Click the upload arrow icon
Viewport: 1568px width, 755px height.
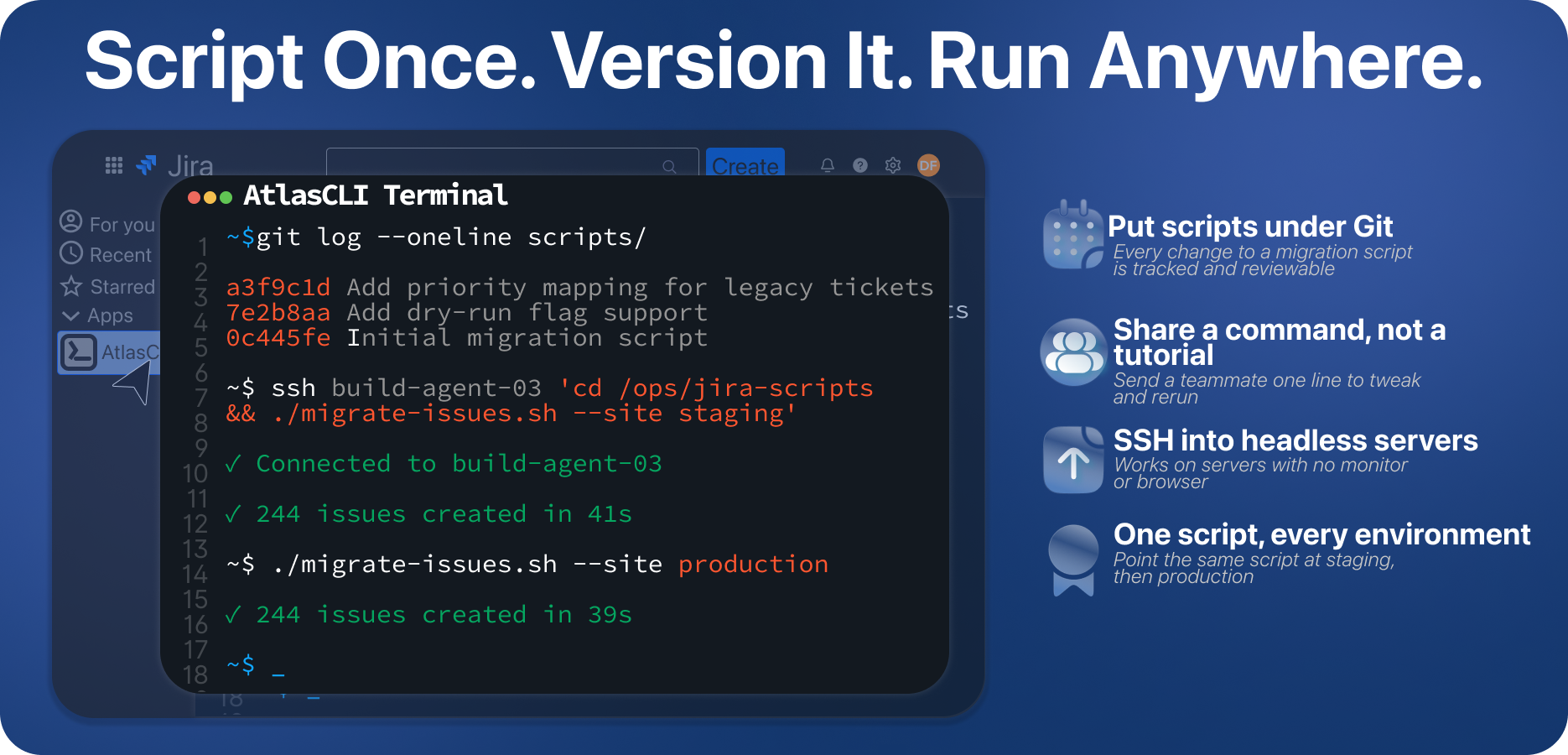(x=1073, y=460)
